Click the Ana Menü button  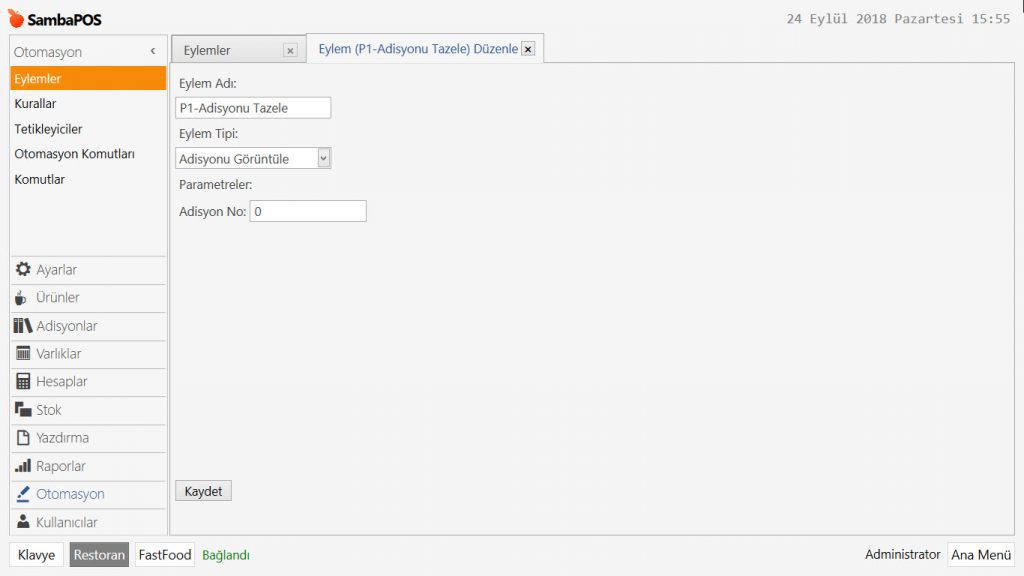point(980,555)
